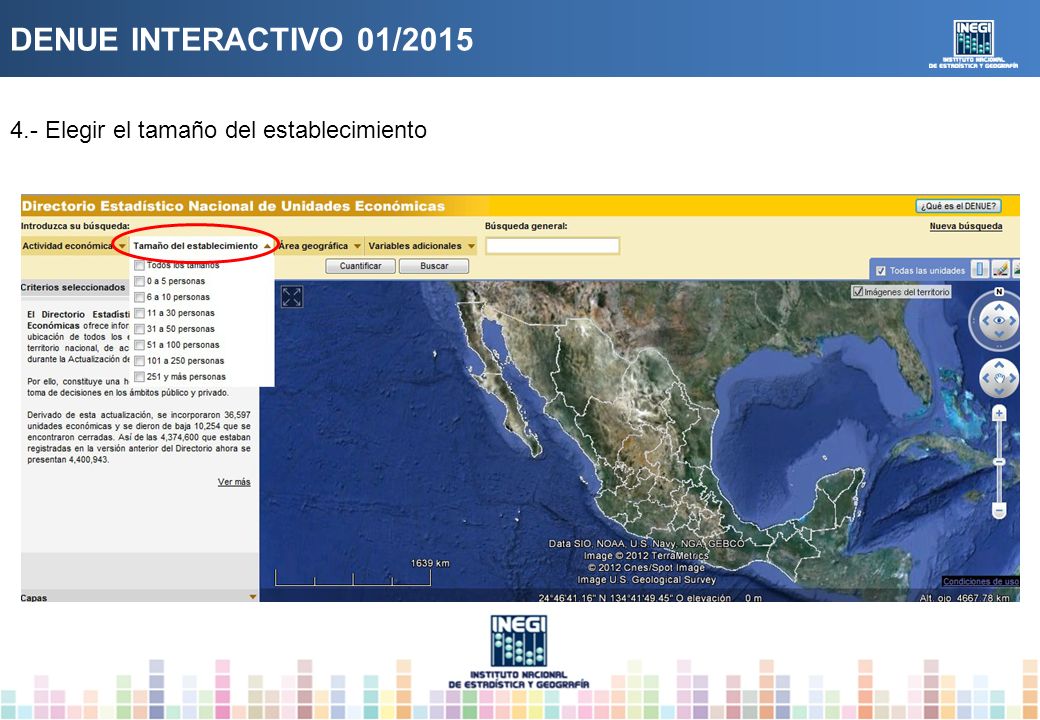Open the Variables adicionales dropdown
Screen dimensions: 1040x720
(x=421, y=246)
